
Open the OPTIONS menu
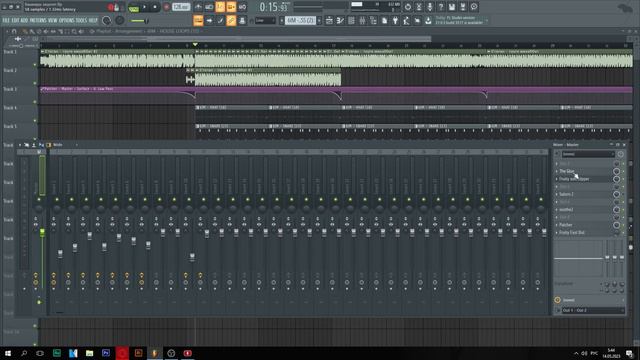coord(67,20)
